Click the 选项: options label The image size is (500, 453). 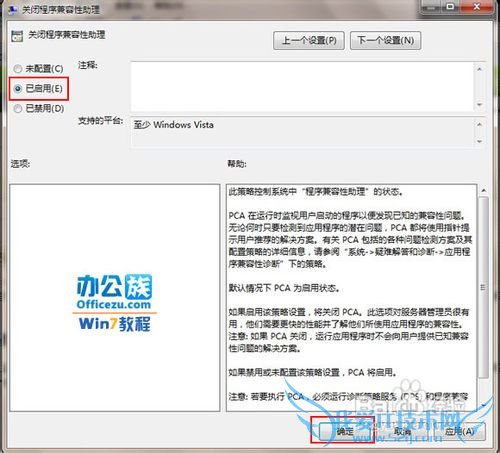pos(21,164)
